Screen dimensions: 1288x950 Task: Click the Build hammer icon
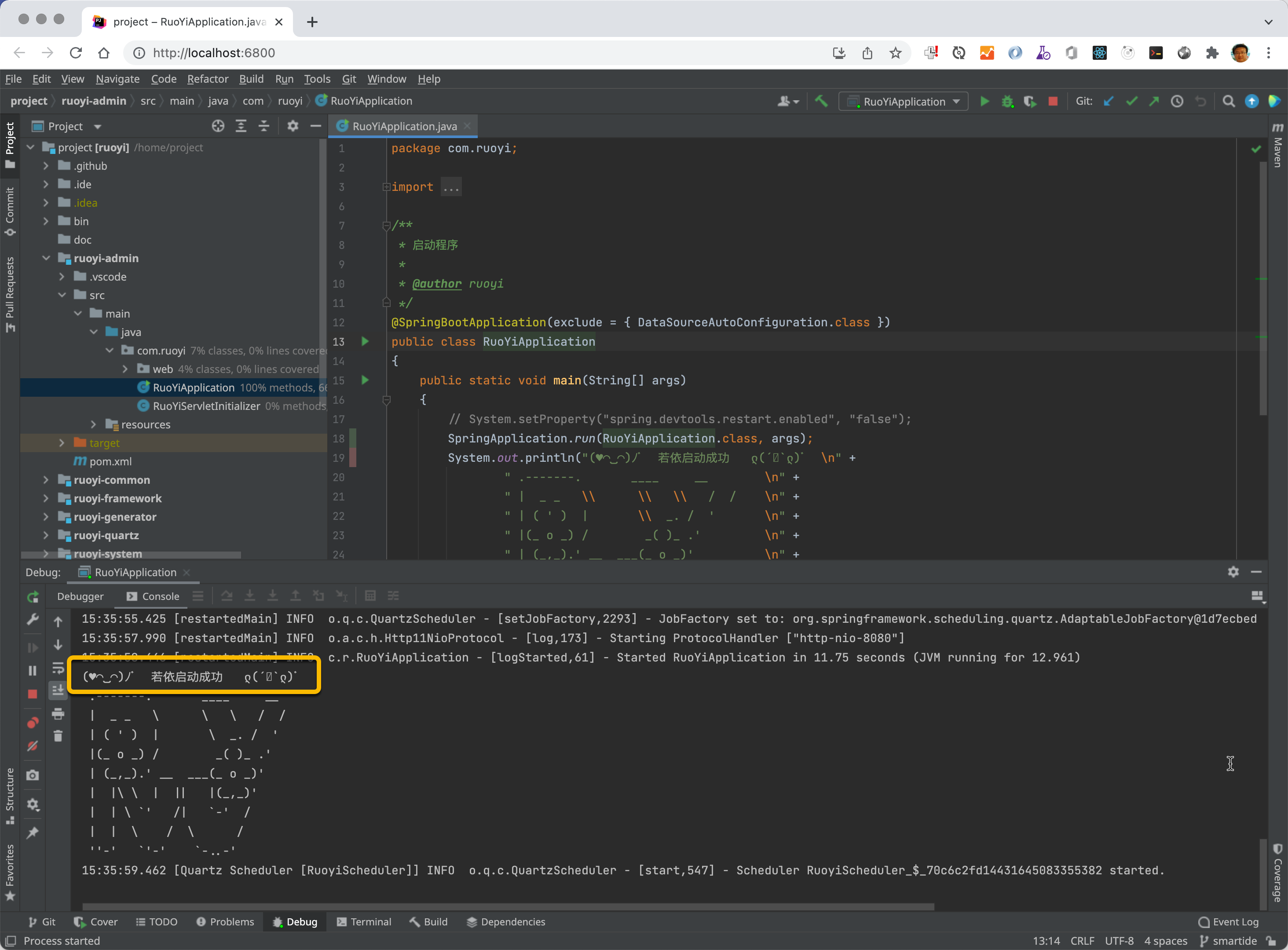pos(821,101)
